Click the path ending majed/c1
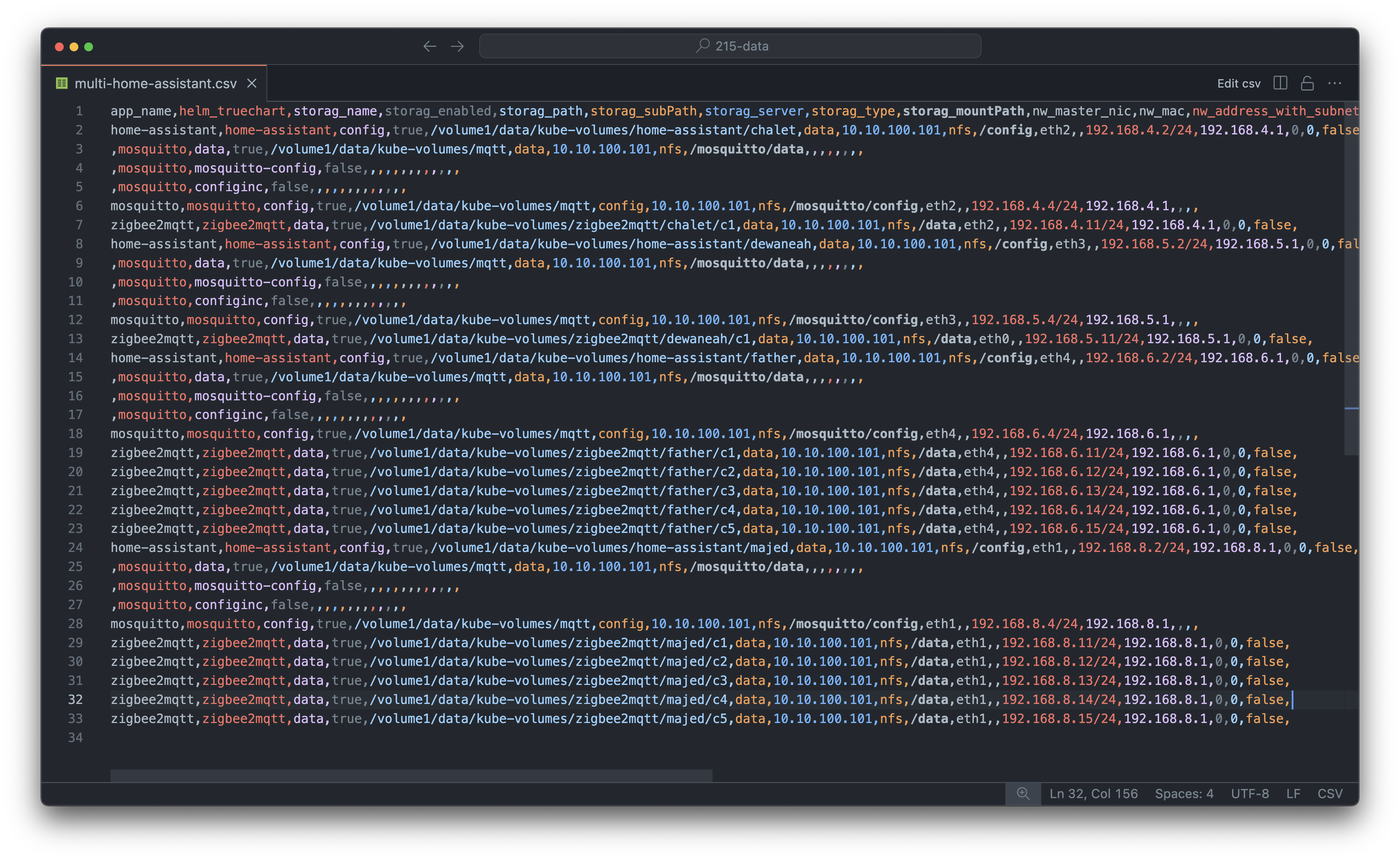Image resolution: width=1400 pixels, height=860 pixels. pyautogui.click(x=548, y=643)
